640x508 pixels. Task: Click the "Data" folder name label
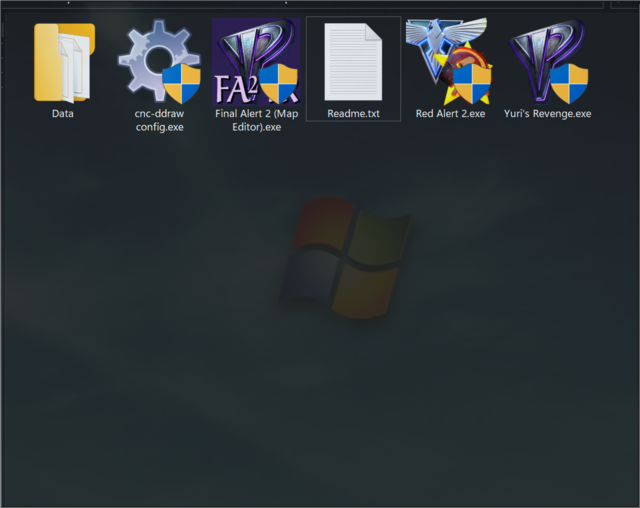coord(63,113)
